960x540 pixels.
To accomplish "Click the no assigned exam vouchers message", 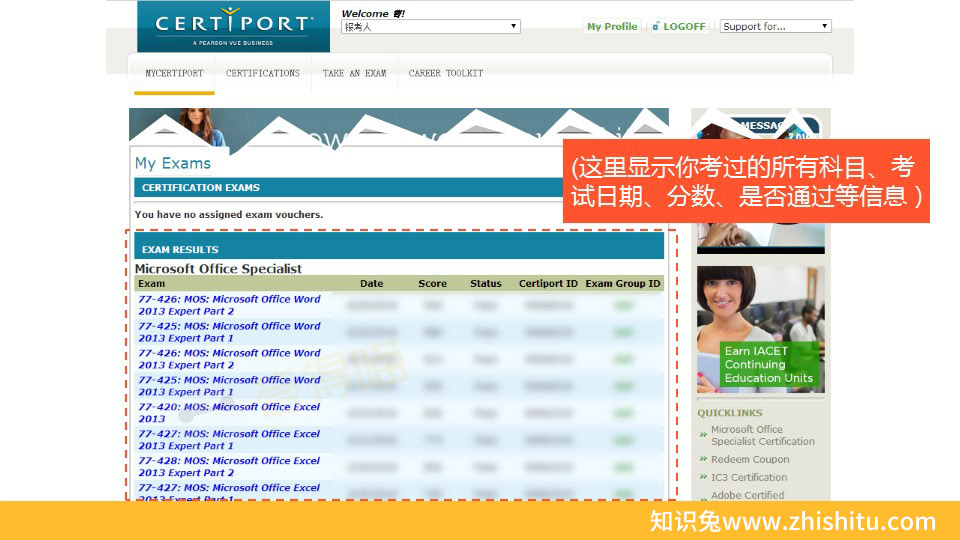I will pos(229,214).
